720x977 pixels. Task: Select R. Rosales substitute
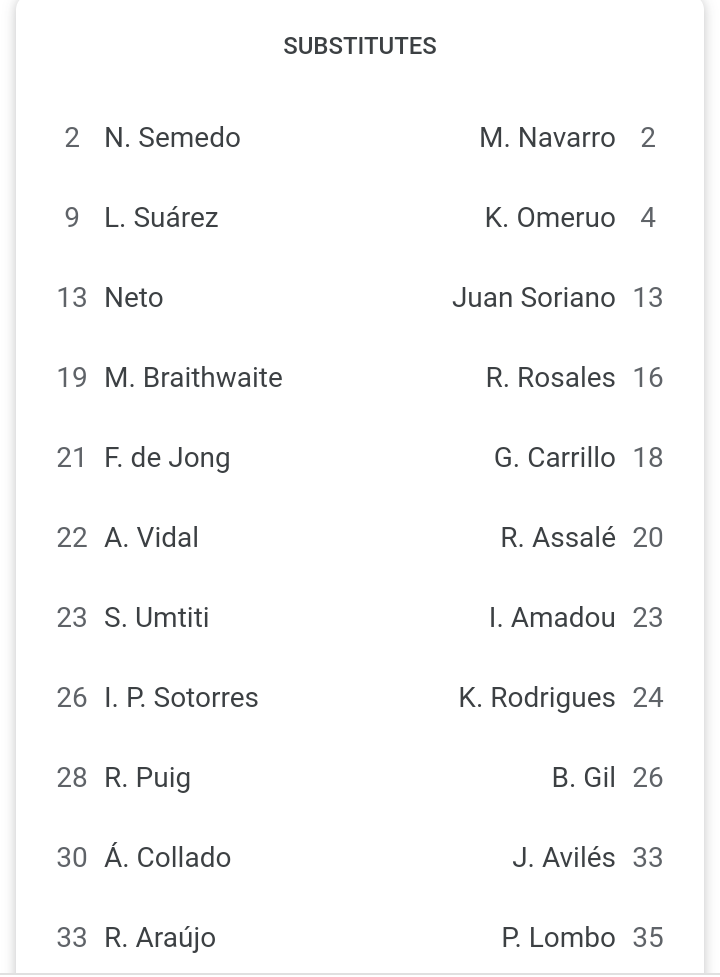click(x=551, y=378)
